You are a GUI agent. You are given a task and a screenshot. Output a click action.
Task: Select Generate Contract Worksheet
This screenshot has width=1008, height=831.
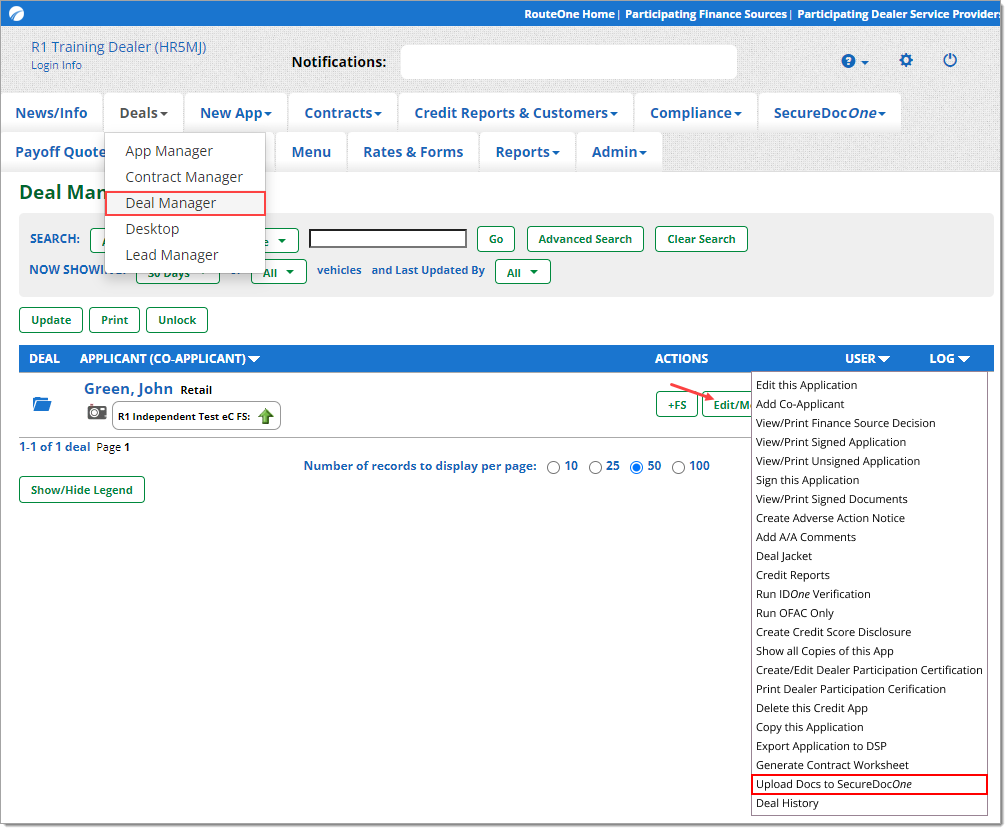coord(834,766)
